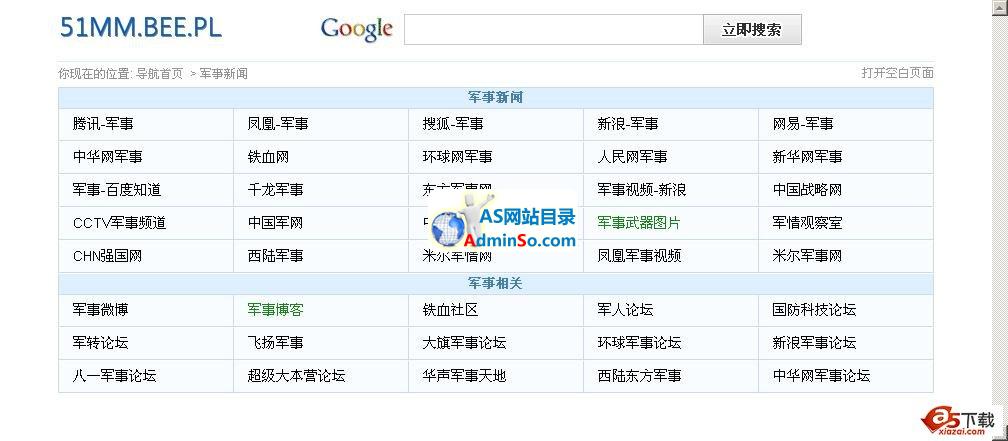This screenshot has height=441, width=1008.
Task: Open 军事微博 link
Action: [x=100, y=310]
